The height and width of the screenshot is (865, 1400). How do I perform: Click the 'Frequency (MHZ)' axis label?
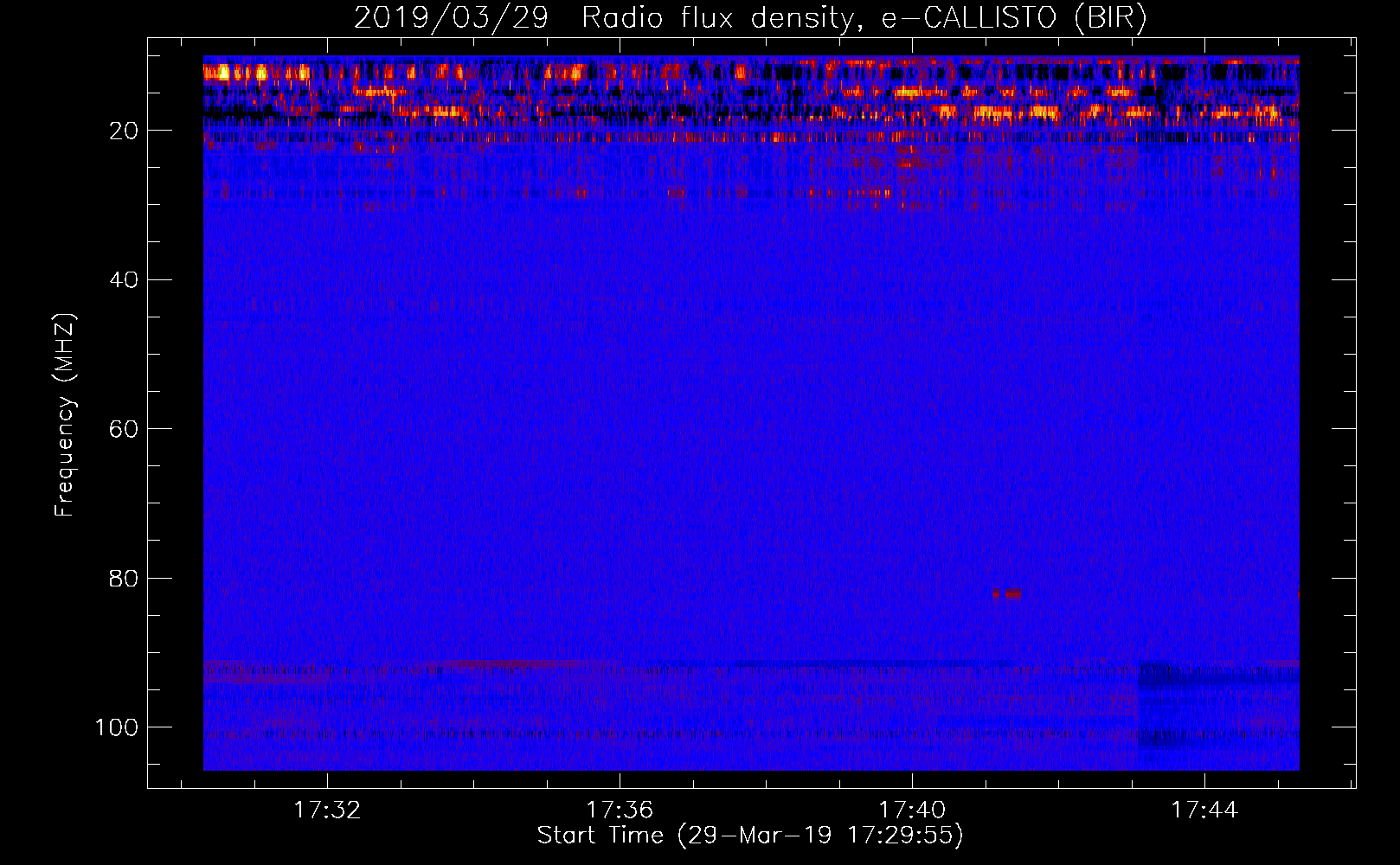click(65, 414)
